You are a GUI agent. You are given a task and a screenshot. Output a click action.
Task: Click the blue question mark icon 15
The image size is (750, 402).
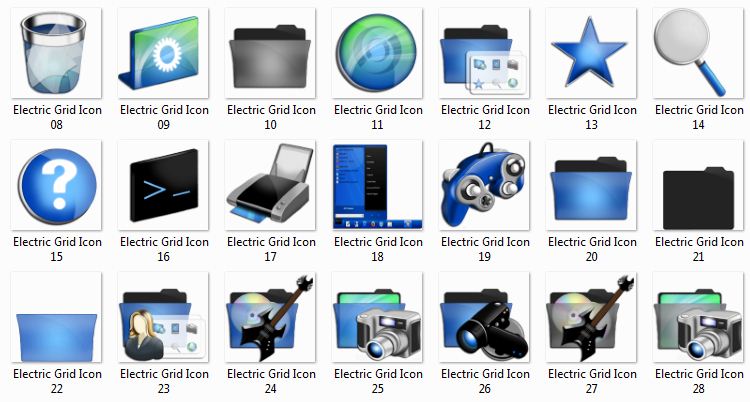(56, 185)
